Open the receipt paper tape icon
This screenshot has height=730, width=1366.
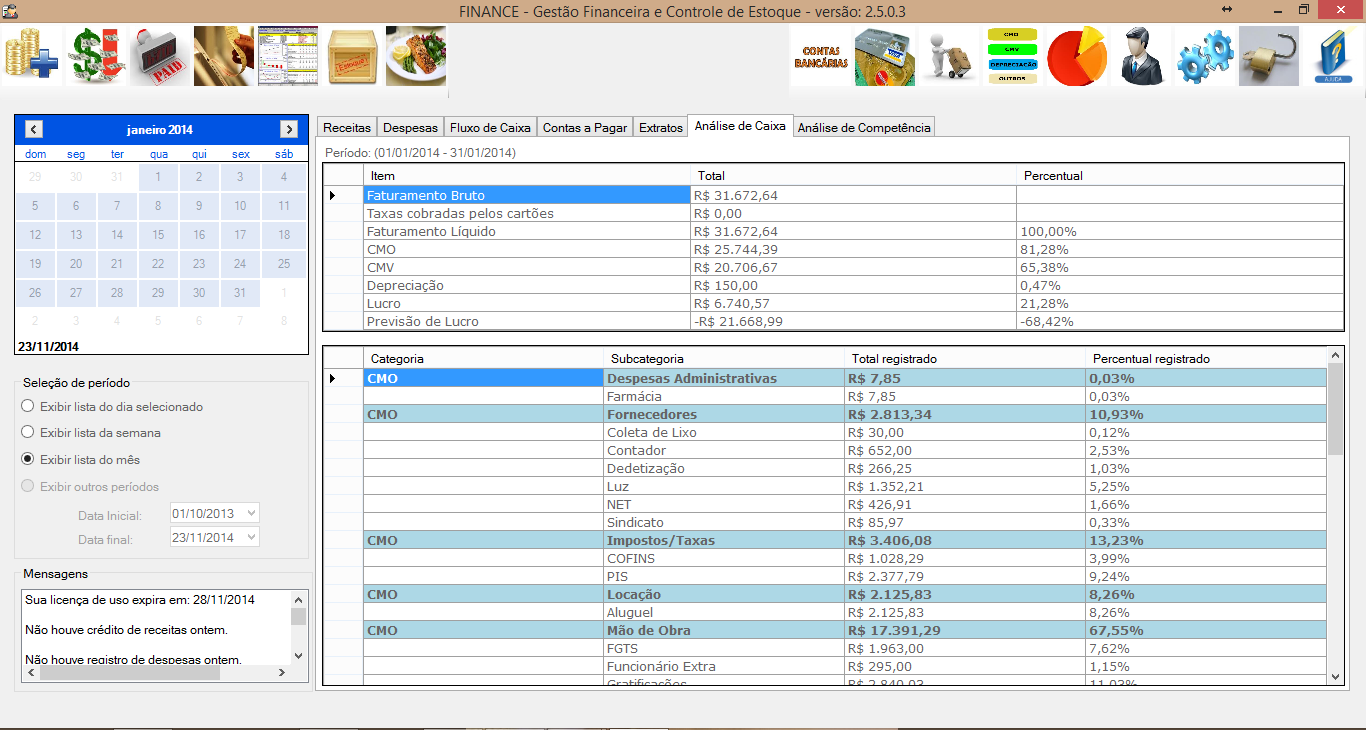(223, 56)
